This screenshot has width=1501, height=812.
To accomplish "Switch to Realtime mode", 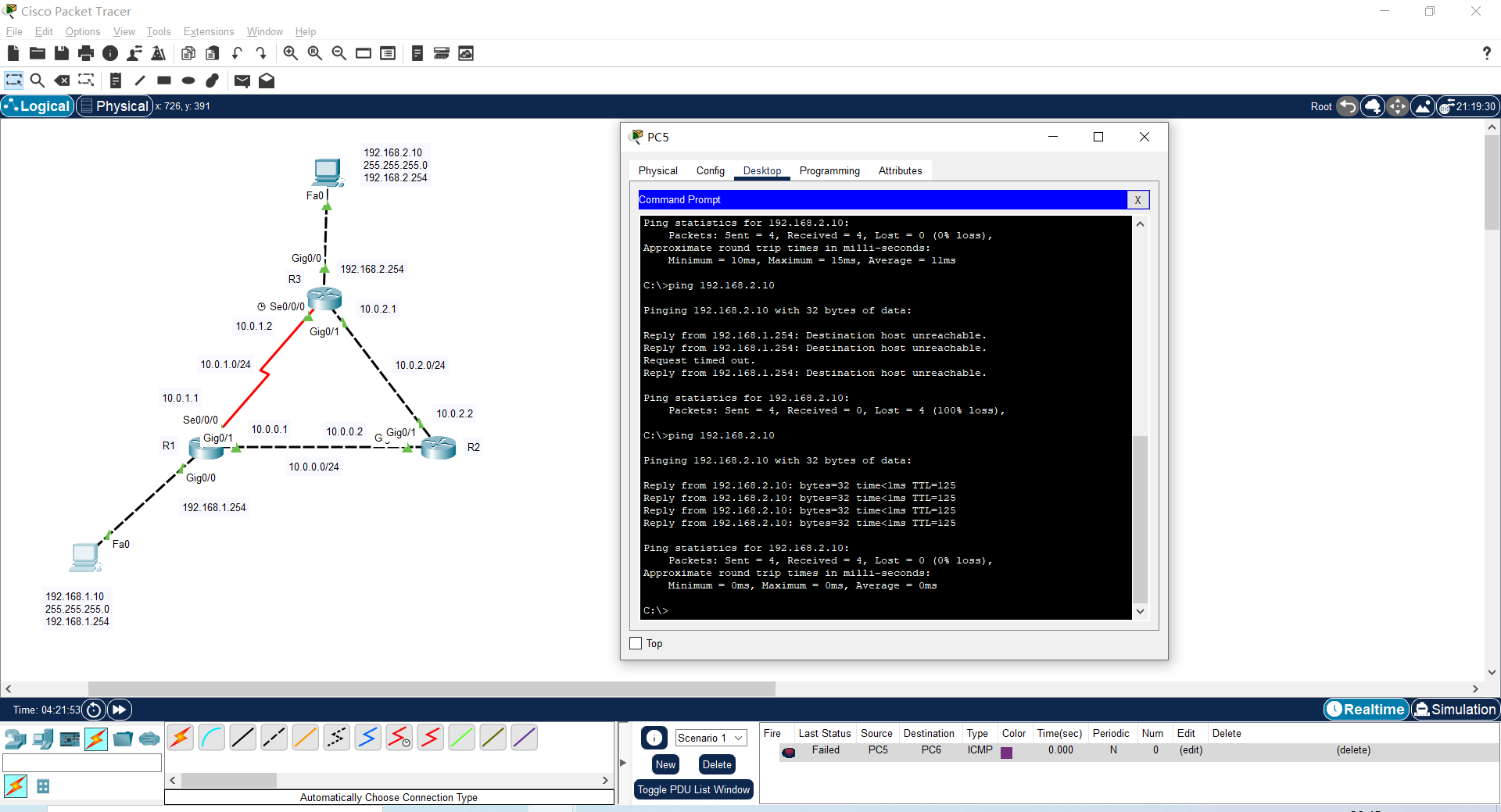I will pyautogui.click(x=1367, y=710).
